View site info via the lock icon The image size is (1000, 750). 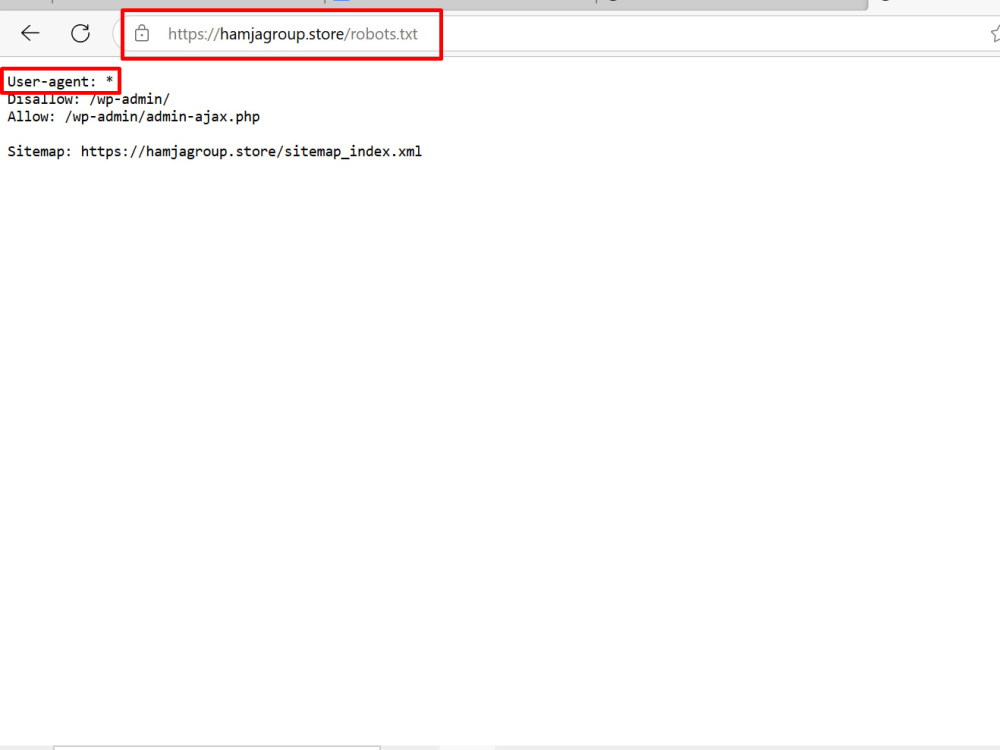pyautogui.click(x=142, y=33)
